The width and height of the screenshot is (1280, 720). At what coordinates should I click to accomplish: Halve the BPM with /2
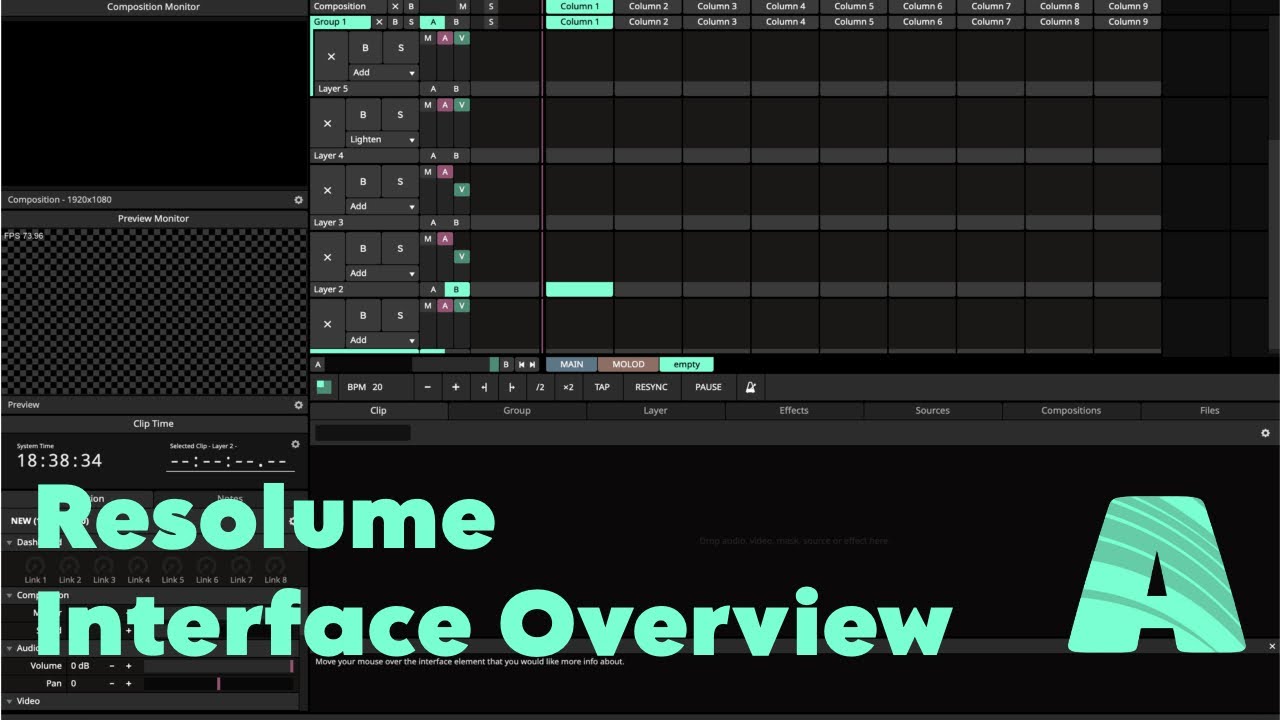coord(540,387)
